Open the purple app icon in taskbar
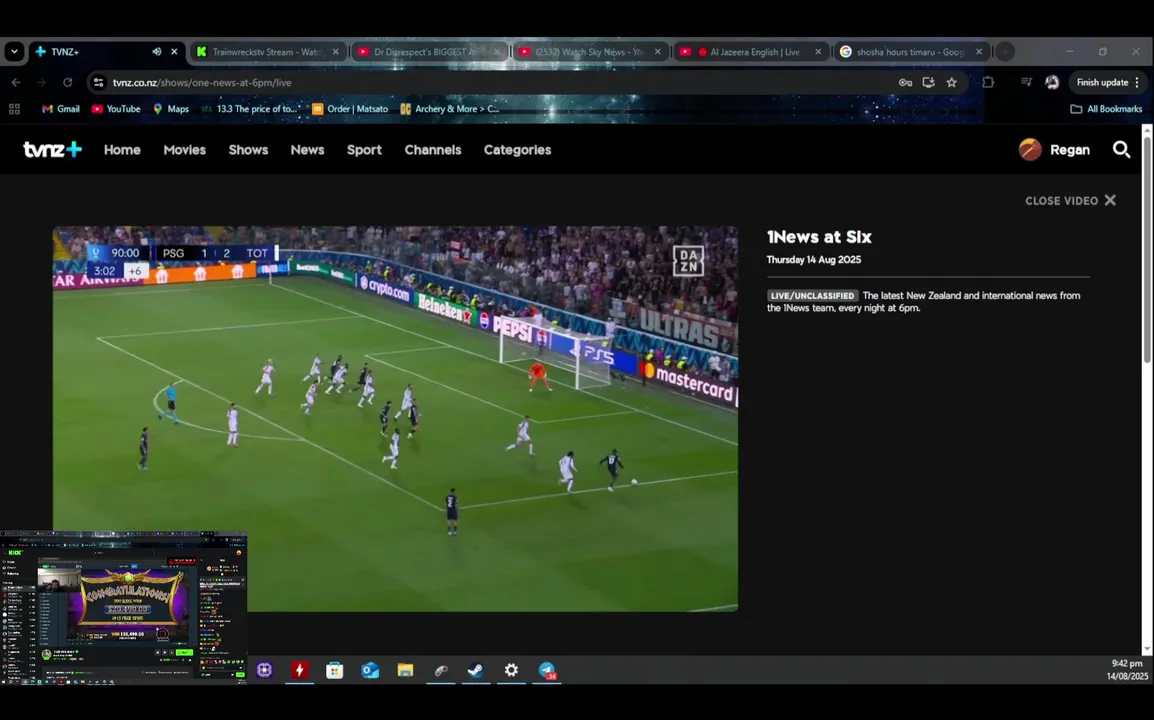 tap(264, 670)
